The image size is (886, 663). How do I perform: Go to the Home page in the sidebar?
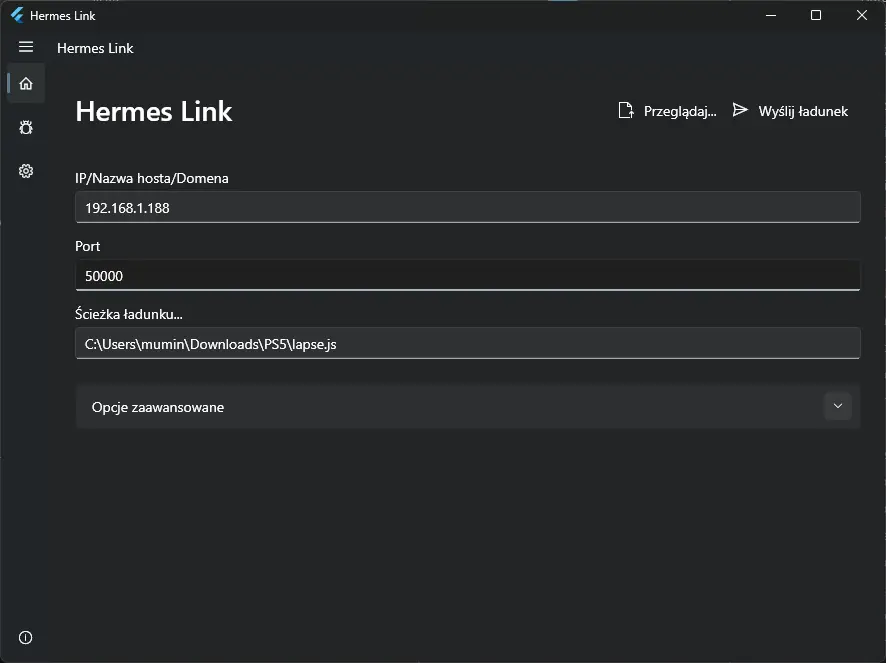26,84
